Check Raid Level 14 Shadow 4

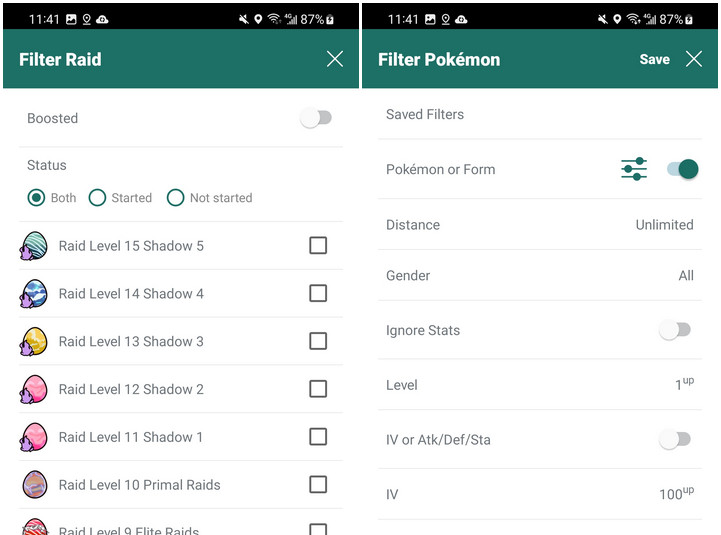pos(318,293)
